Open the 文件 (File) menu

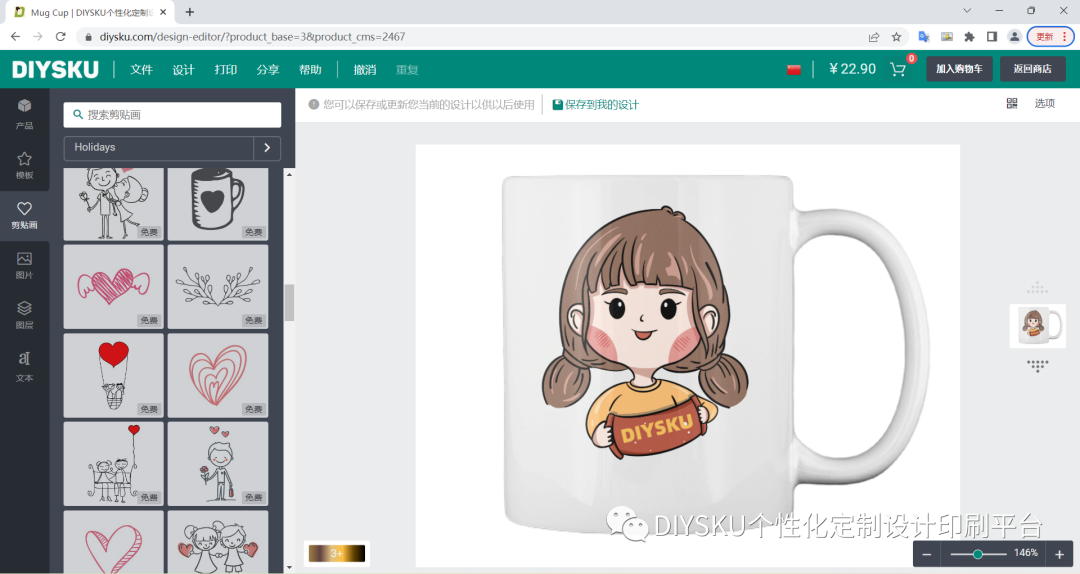(141, 70)
